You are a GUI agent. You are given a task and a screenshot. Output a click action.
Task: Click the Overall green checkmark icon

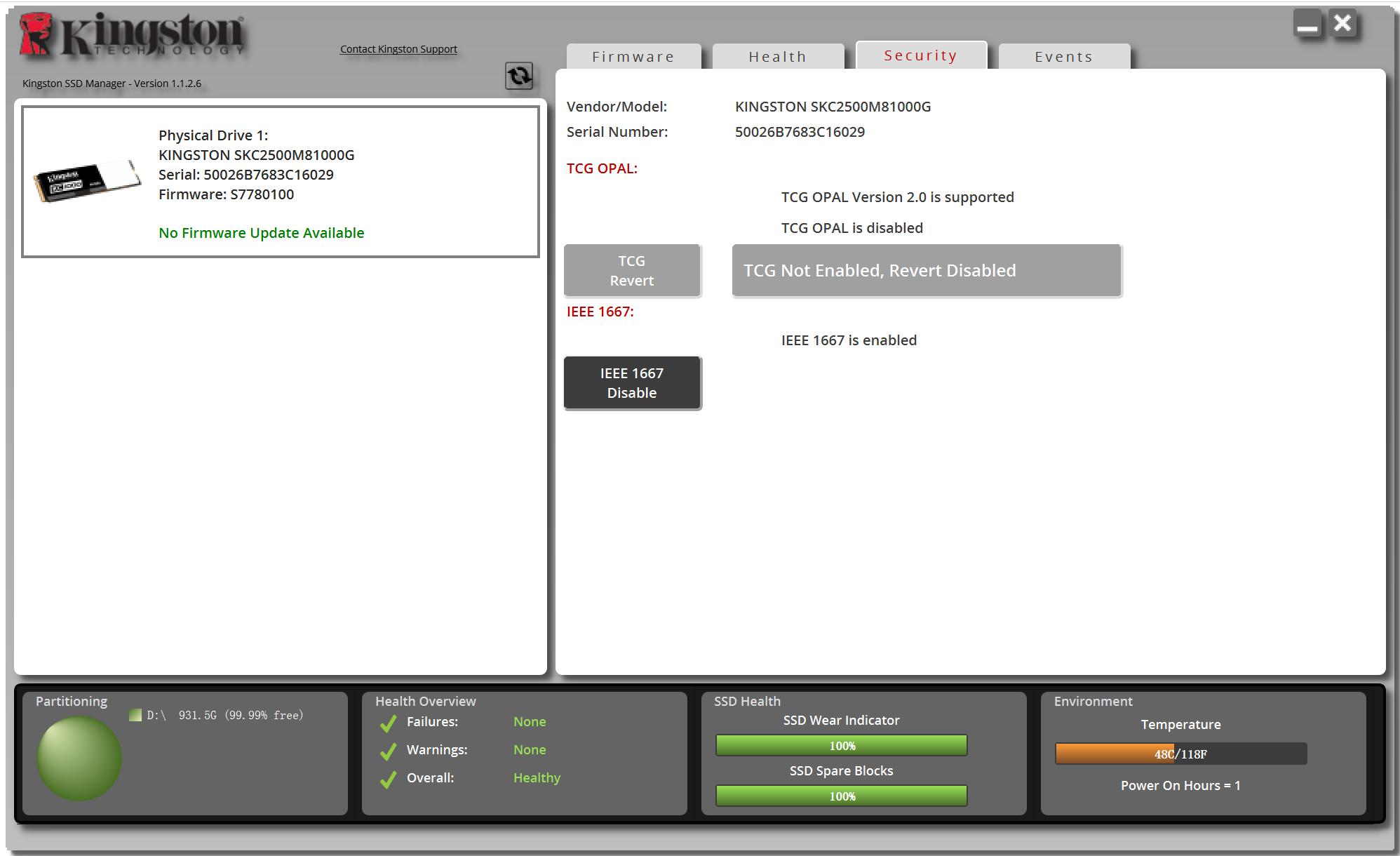tap(388, 779)
